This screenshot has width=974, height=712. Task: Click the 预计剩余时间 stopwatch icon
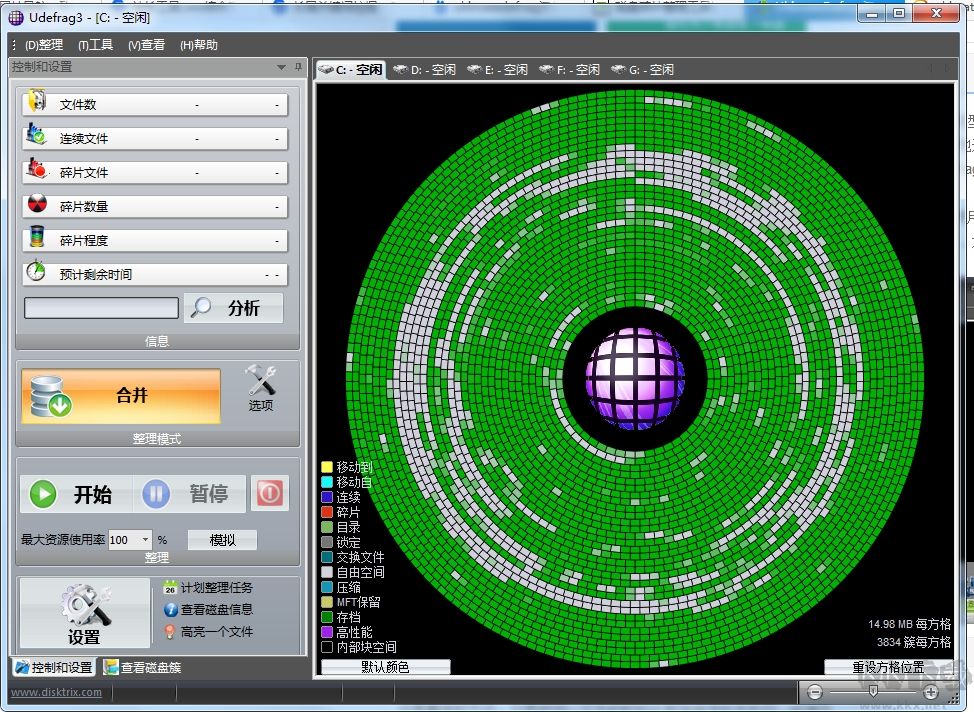pos(37,272)
